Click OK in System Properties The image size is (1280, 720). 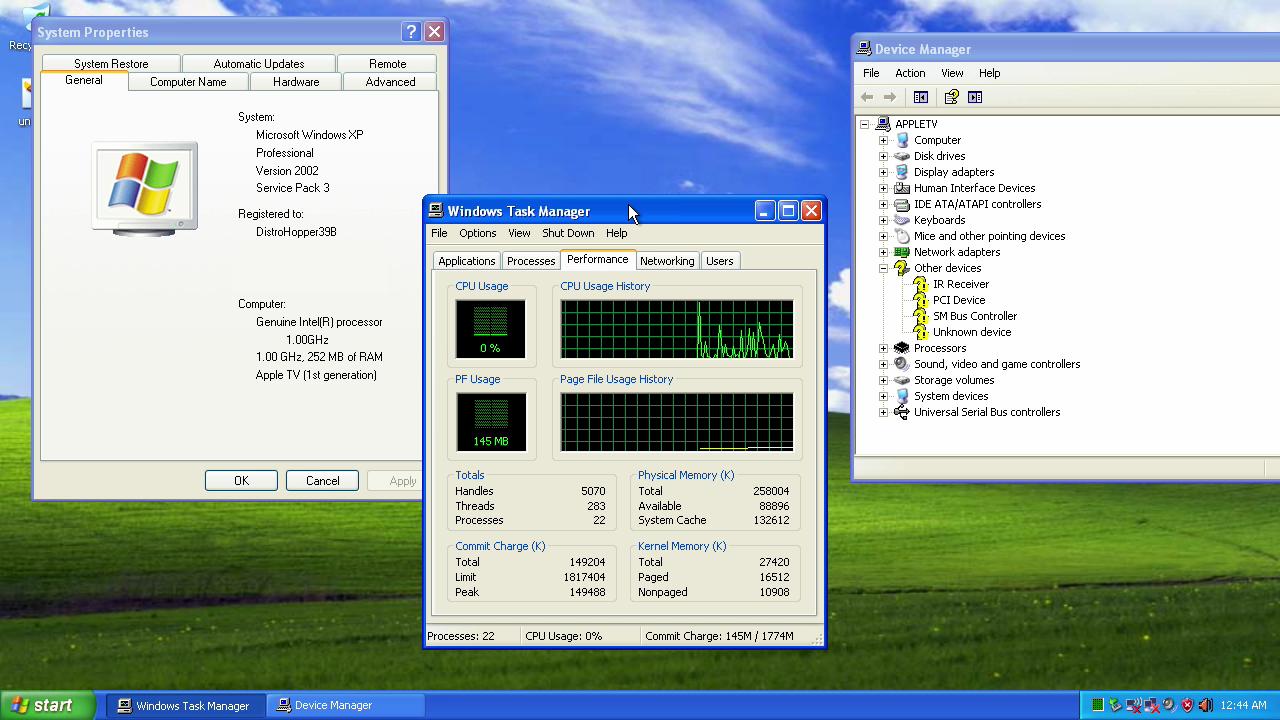click(x=241, y=481)
